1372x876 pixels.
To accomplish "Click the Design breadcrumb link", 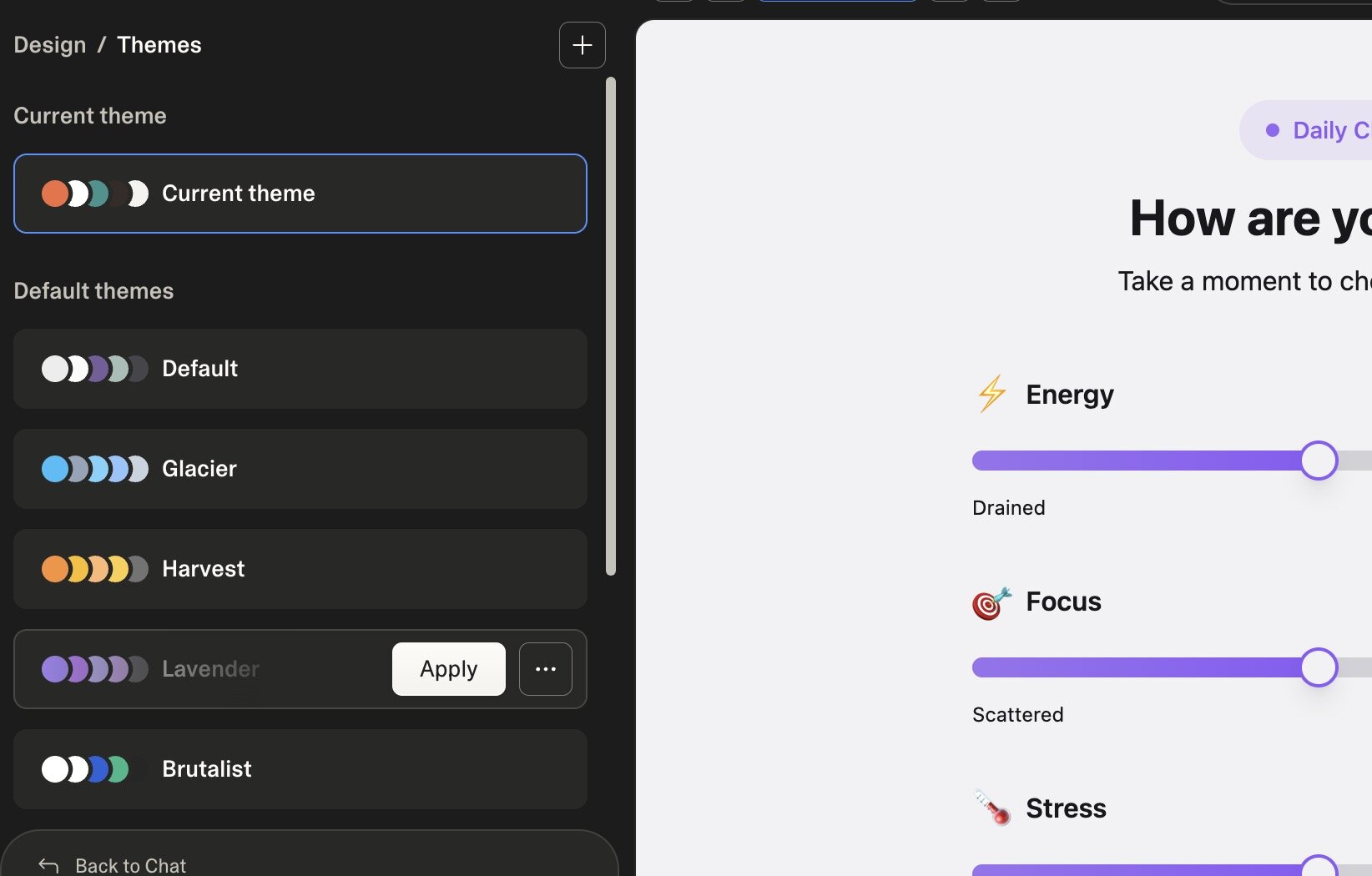I will 48,44.
